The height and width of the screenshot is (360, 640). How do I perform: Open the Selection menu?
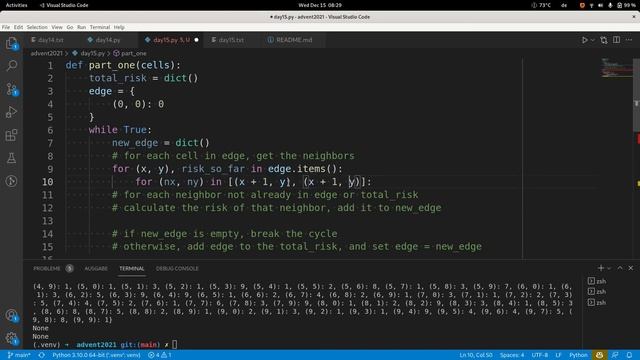point(37,27)
